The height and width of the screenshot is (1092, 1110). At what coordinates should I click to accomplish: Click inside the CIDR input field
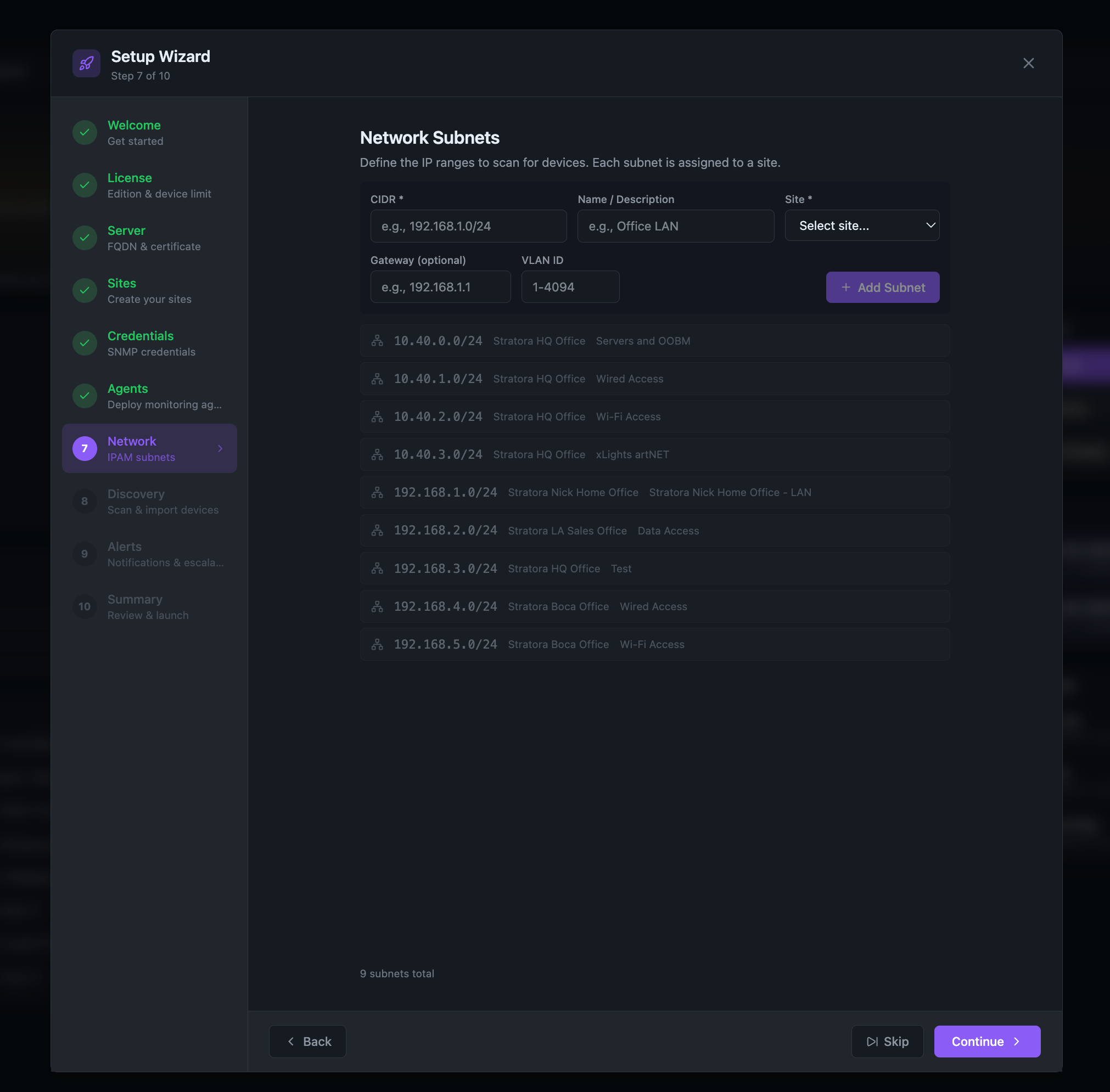coord(468,226)
